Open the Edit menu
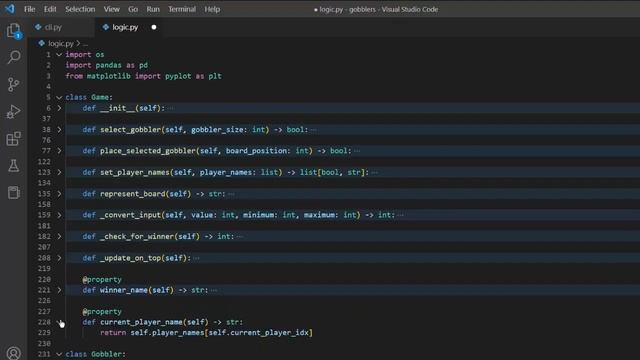The height and width of the screenshot is (360, 640). pyautogui.click(x=50, y=9)
